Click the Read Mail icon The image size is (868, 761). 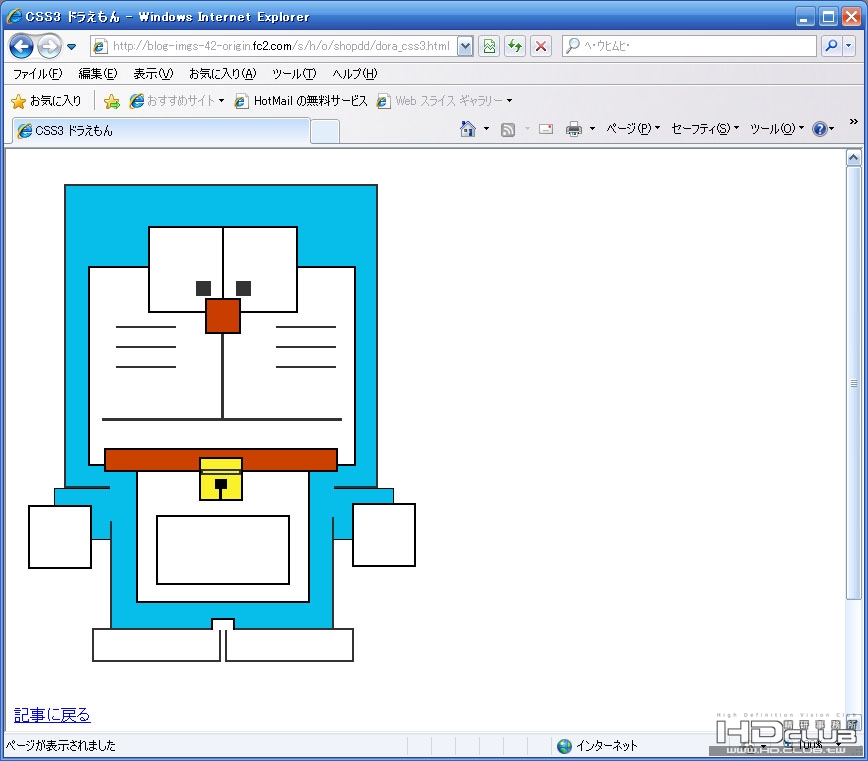coord(546,129)
